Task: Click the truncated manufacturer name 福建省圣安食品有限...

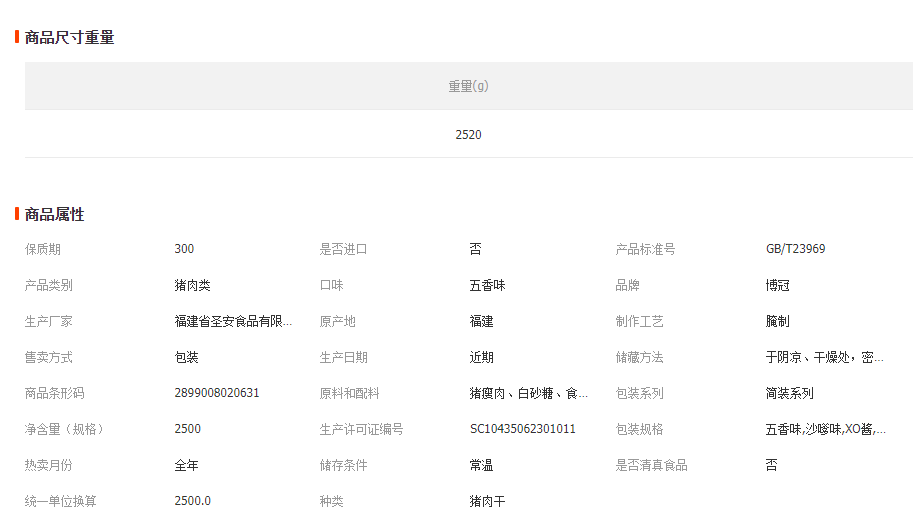Action: (233, 322)
